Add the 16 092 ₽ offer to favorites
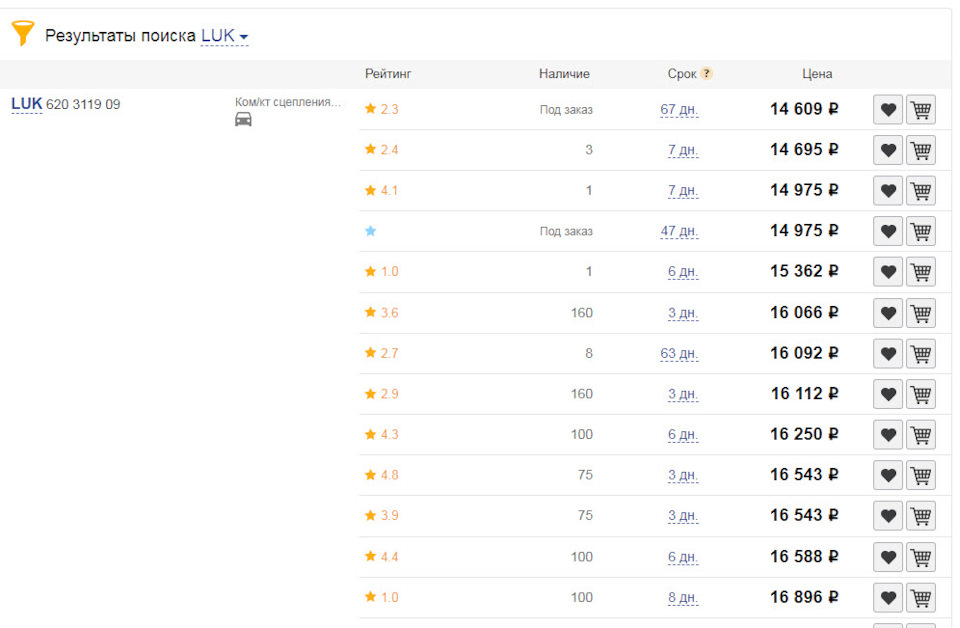The height and width of the screenshot is (628, 960). pos(888,353)
